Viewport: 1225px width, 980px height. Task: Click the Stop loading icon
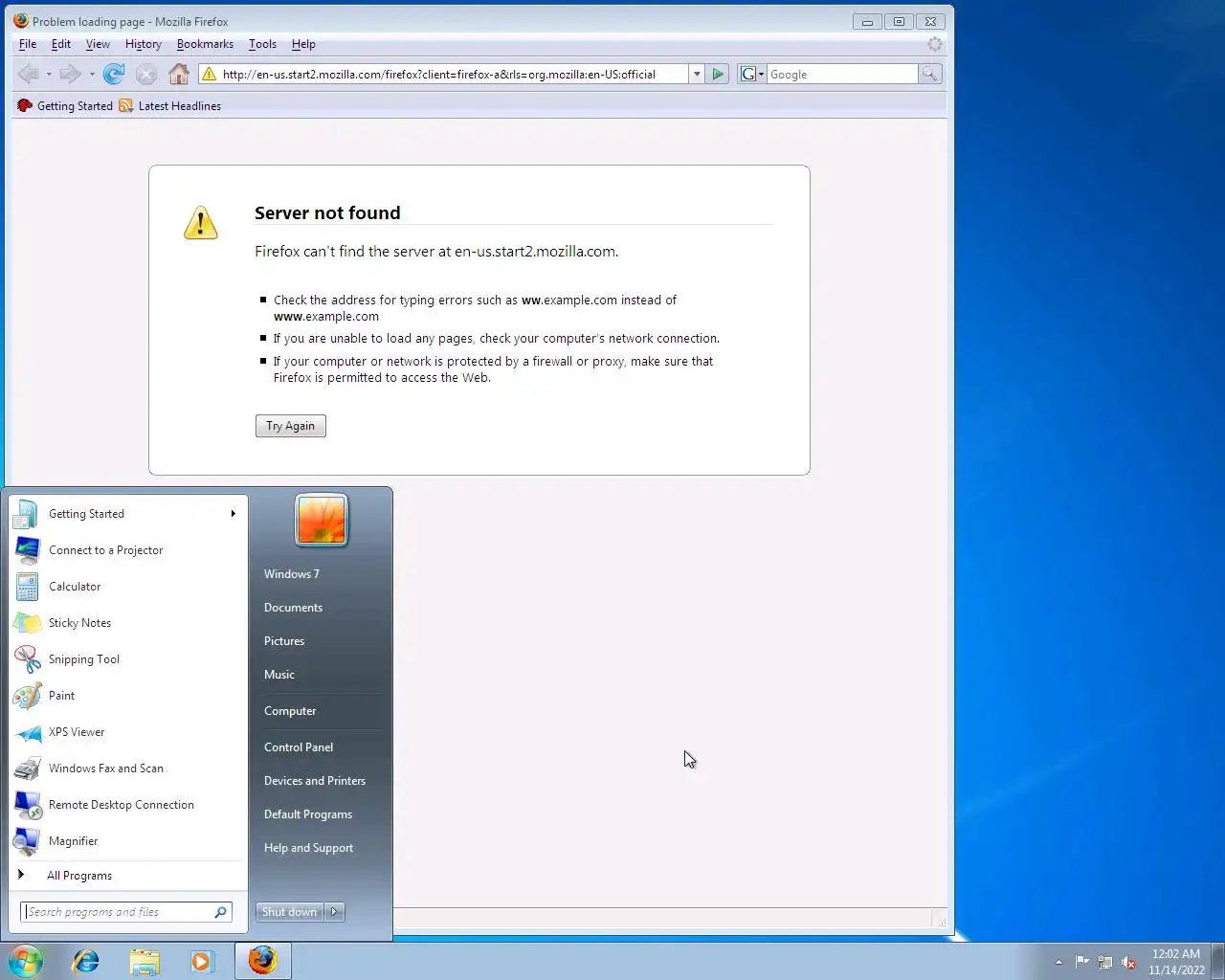(x=146, y=74)
